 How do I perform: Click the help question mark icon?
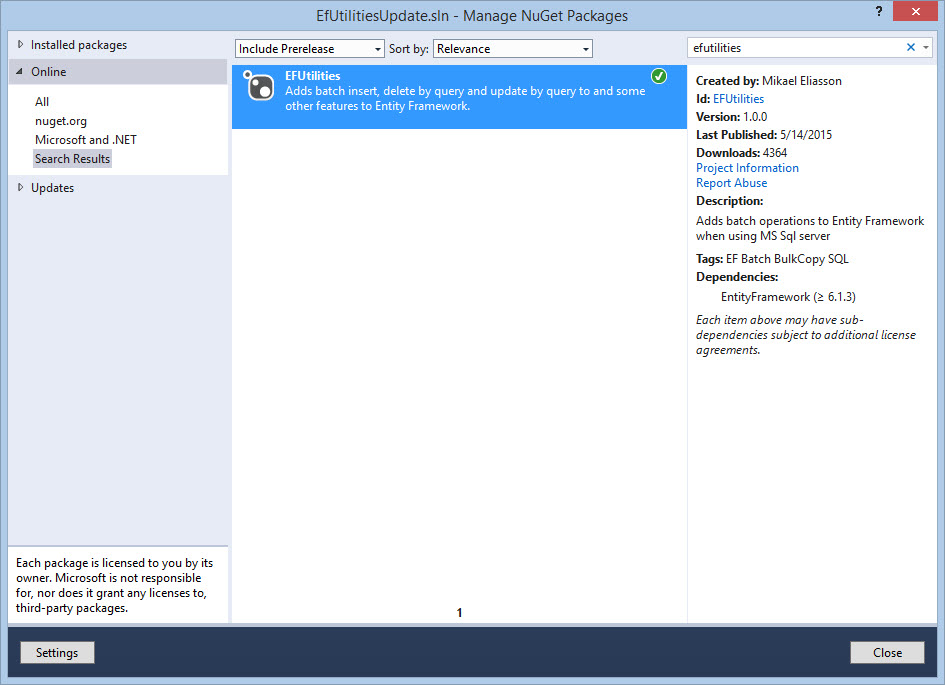pos(879,11)
